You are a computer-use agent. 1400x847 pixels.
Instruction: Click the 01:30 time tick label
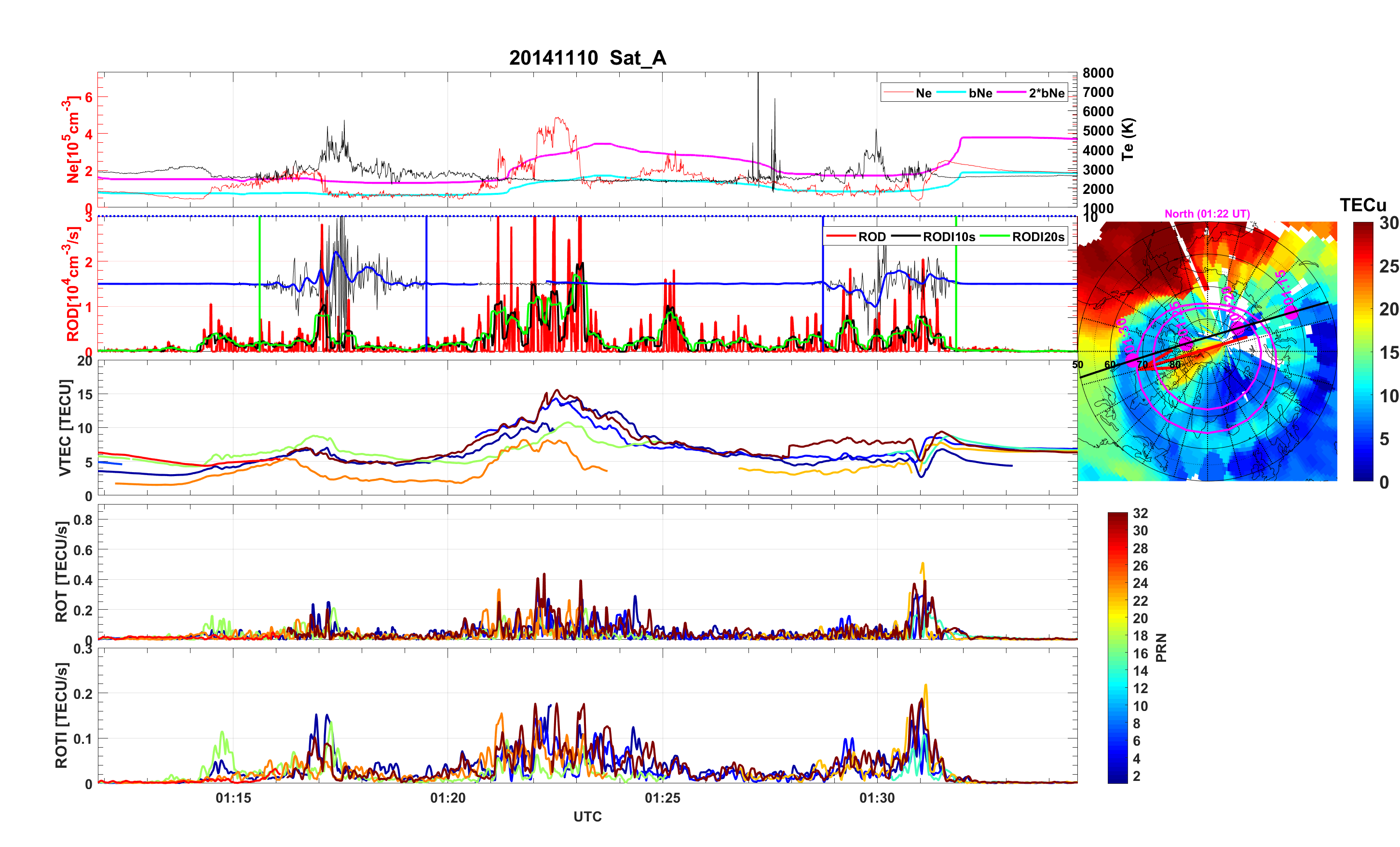877,798
